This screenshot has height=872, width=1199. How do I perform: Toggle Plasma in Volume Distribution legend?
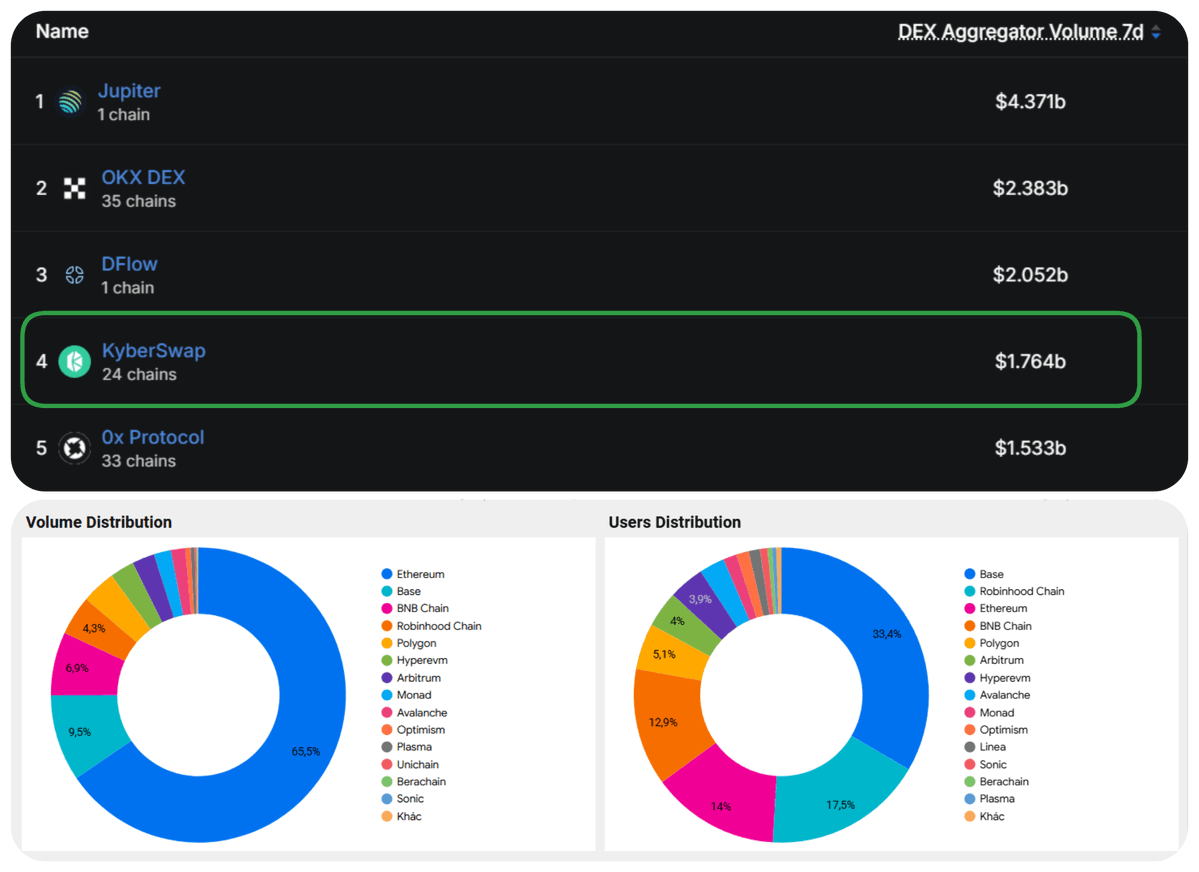407,747
